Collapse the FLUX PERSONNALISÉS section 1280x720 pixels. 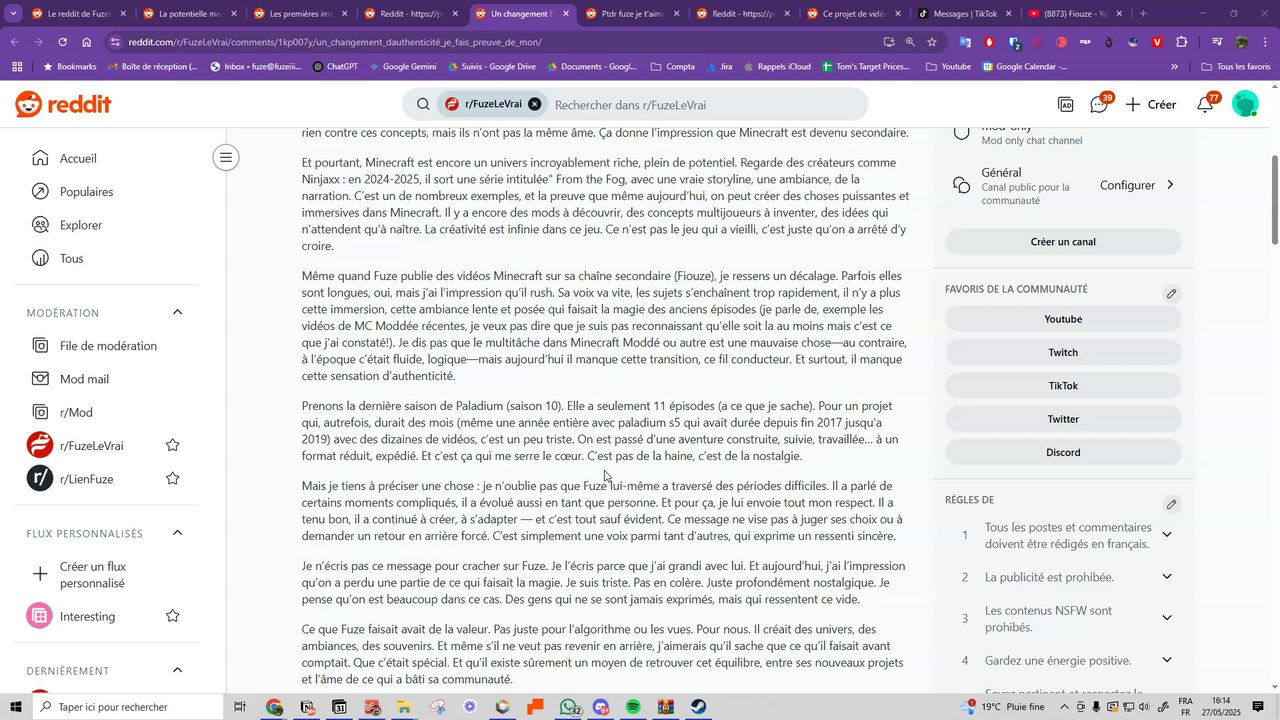[x=178, y=533]
